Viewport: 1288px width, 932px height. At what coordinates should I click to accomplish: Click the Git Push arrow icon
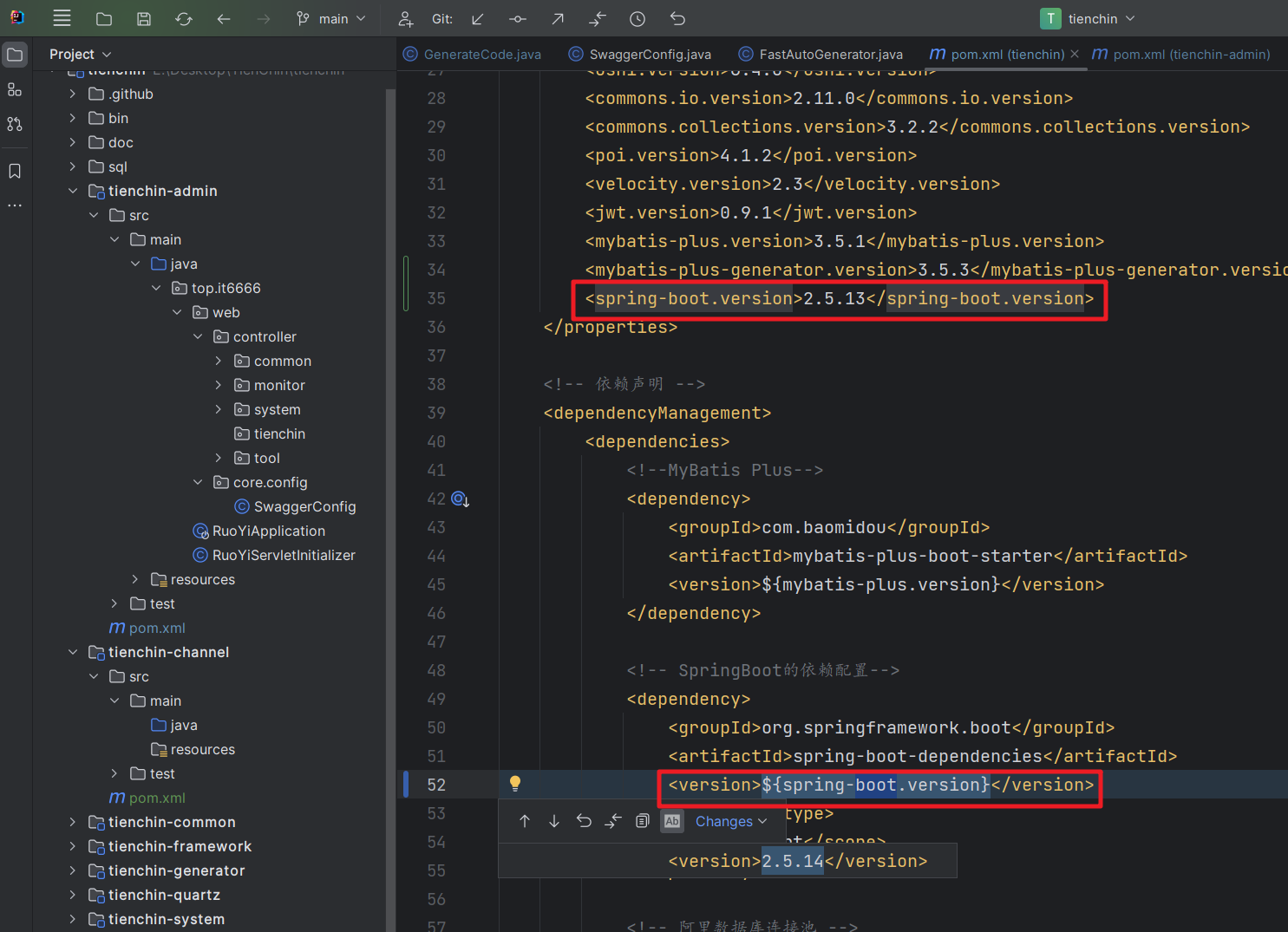558,18
